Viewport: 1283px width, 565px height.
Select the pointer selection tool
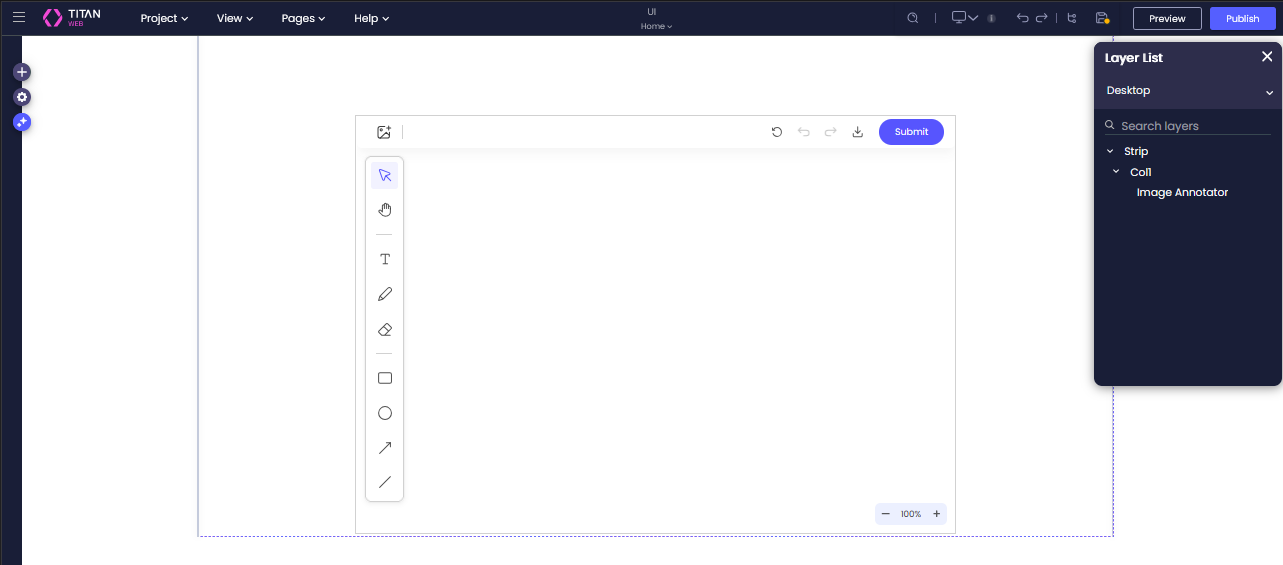(x=385, y=175)
